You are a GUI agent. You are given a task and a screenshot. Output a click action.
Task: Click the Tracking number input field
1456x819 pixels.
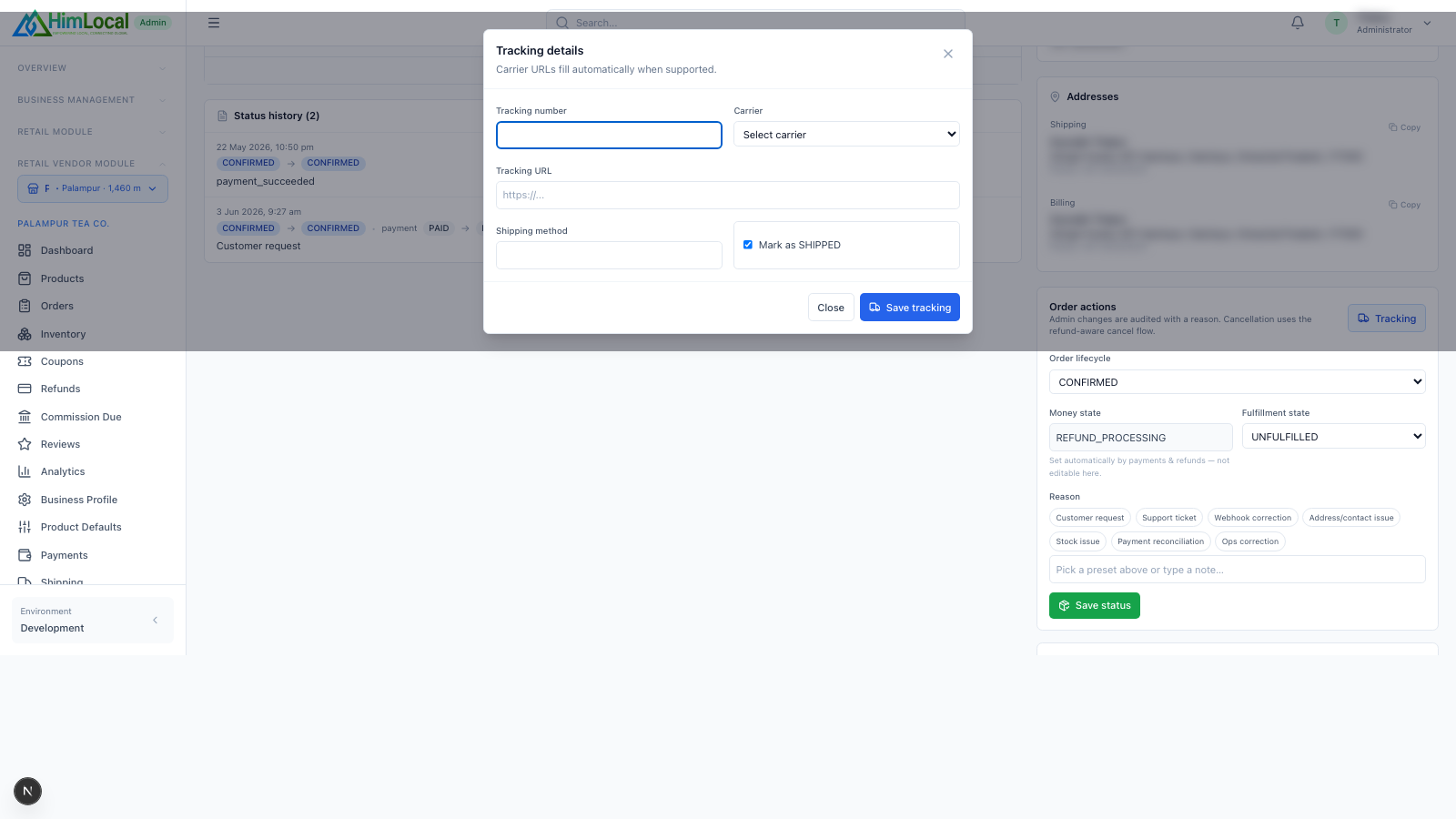tap(609, 135)
